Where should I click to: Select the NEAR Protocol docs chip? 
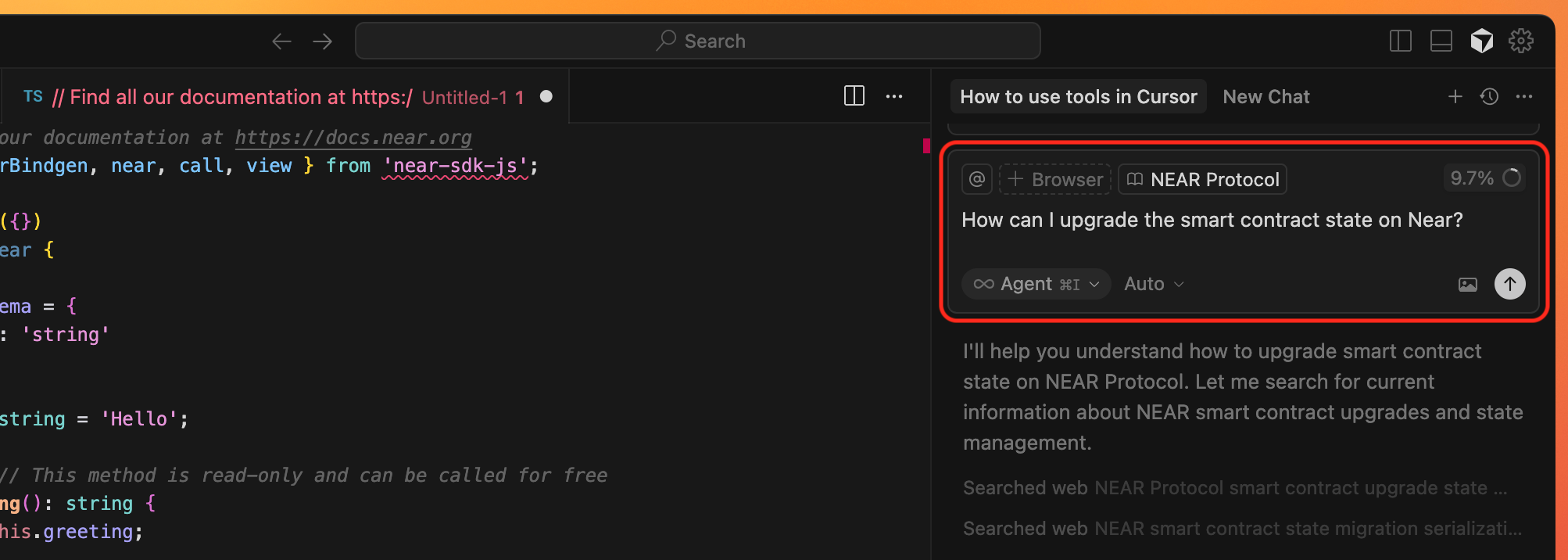(1202, 179)
